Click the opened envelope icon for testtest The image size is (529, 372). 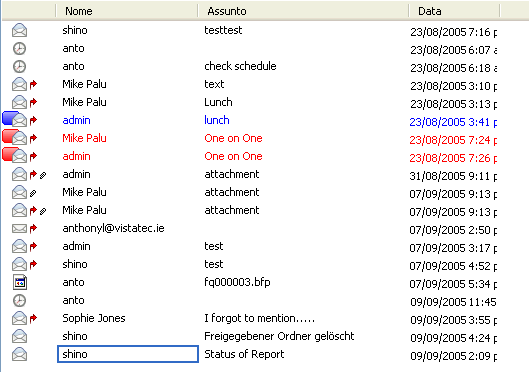pyautogui.click(x=20, y=30)
